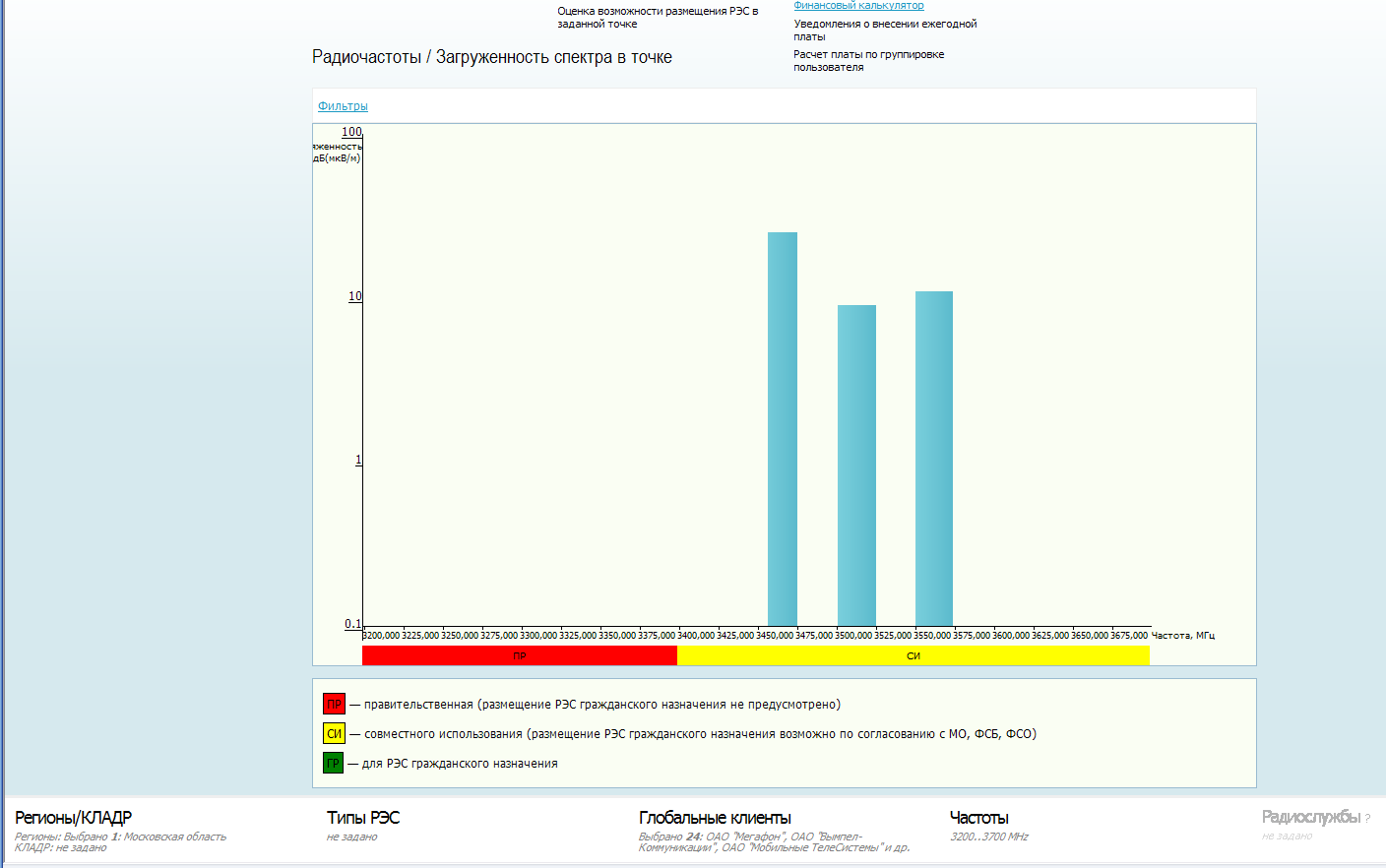Open the Фильтры link above the chart
Image resolution: width=1386 pixels, height=868 pixels.
coord(343,106)
